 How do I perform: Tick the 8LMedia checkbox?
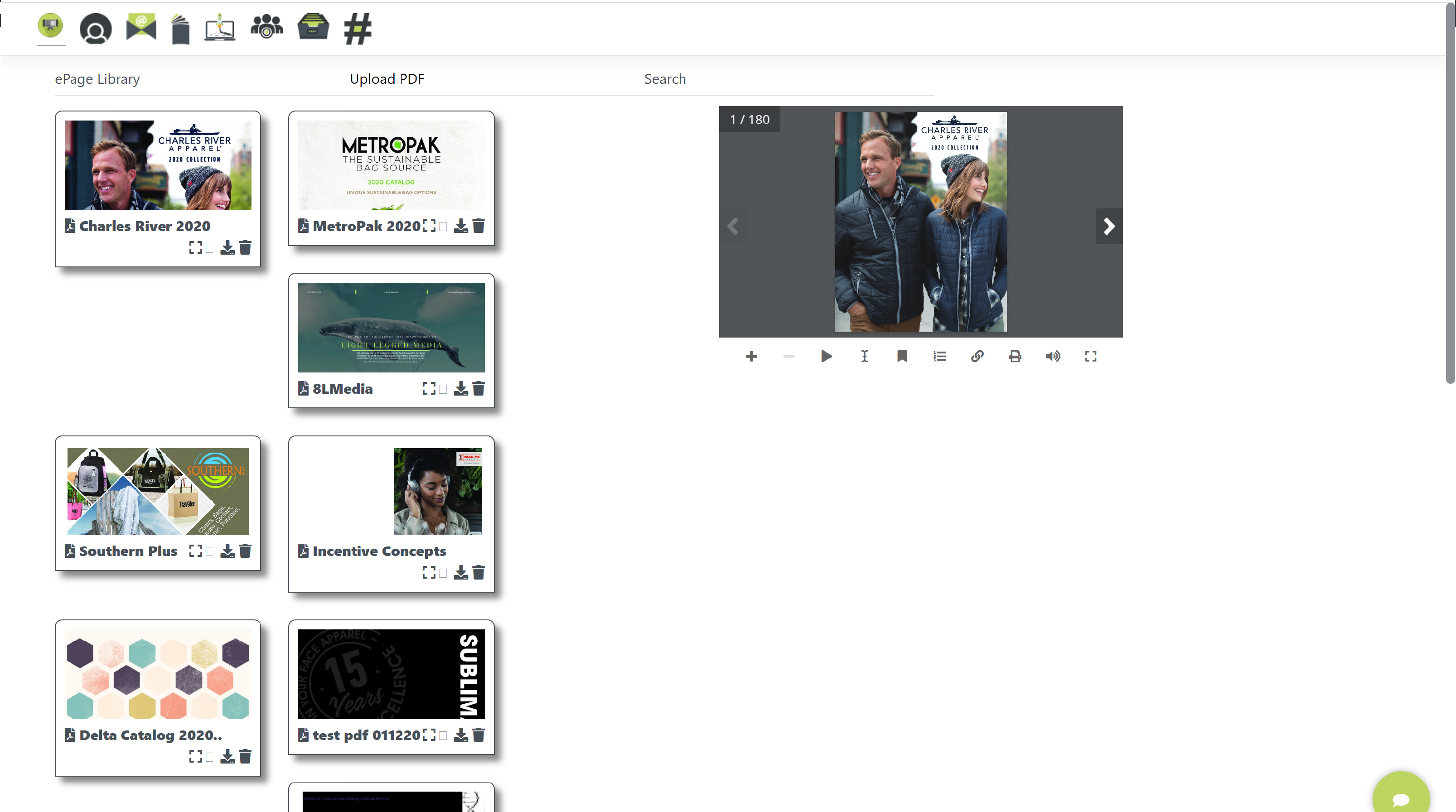point(443,389)
